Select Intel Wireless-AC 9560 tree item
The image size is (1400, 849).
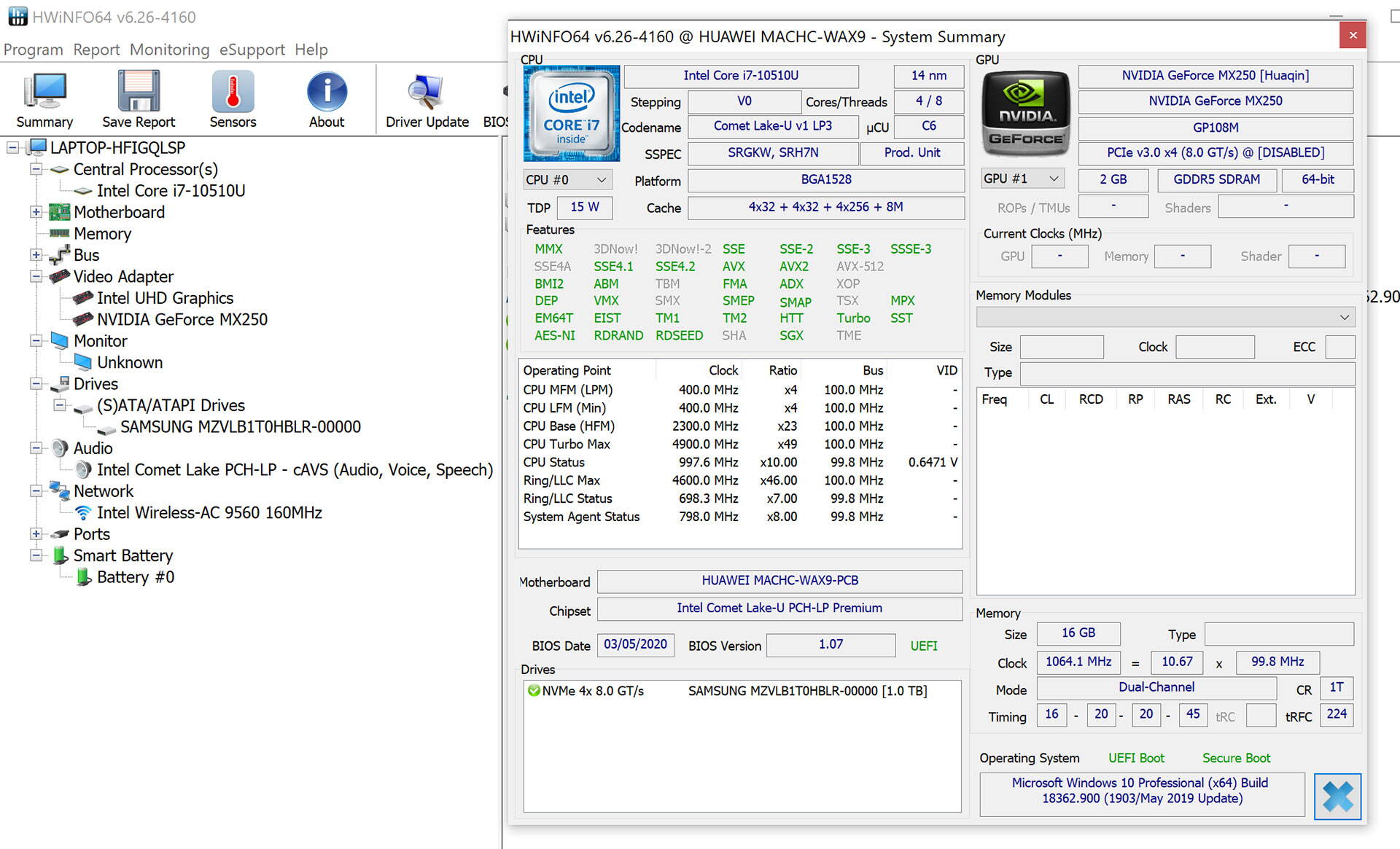[x=209, y=513]
